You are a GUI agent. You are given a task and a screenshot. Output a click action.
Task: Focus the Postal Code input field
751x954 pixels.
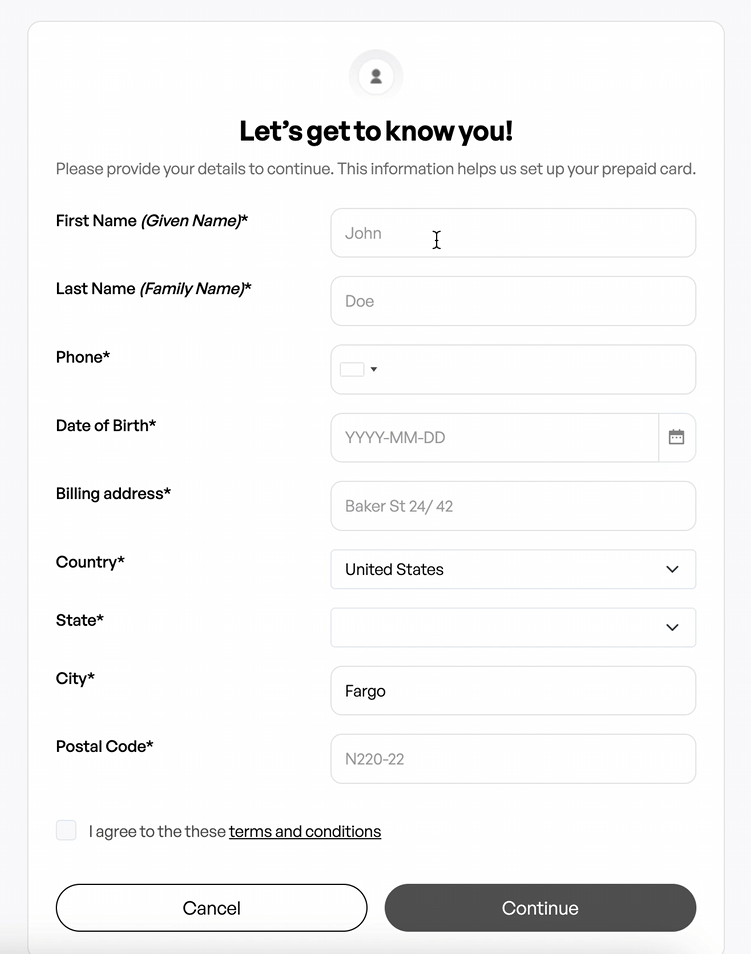[x=513, y=759]
